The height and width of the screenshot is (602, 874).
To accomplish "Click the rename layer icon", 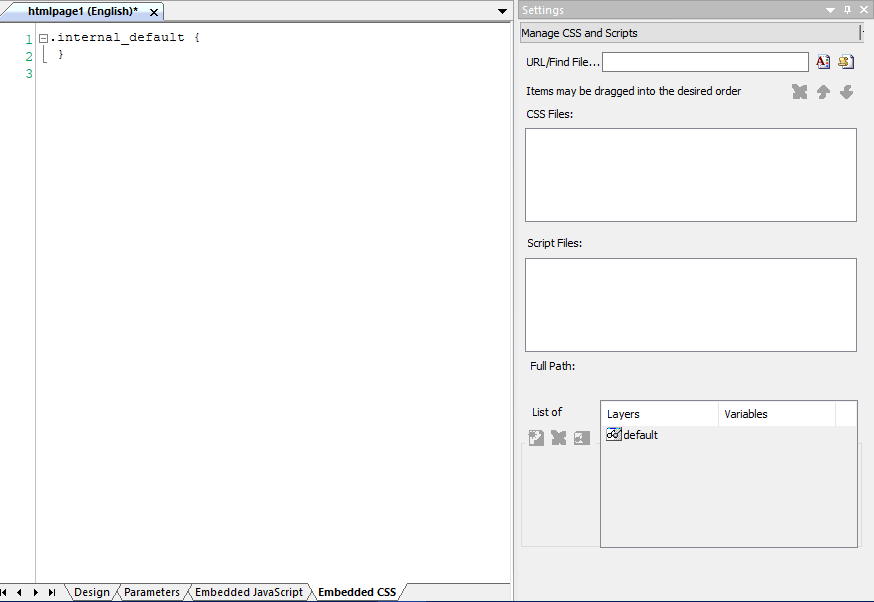I will click(x=582, y=438).
